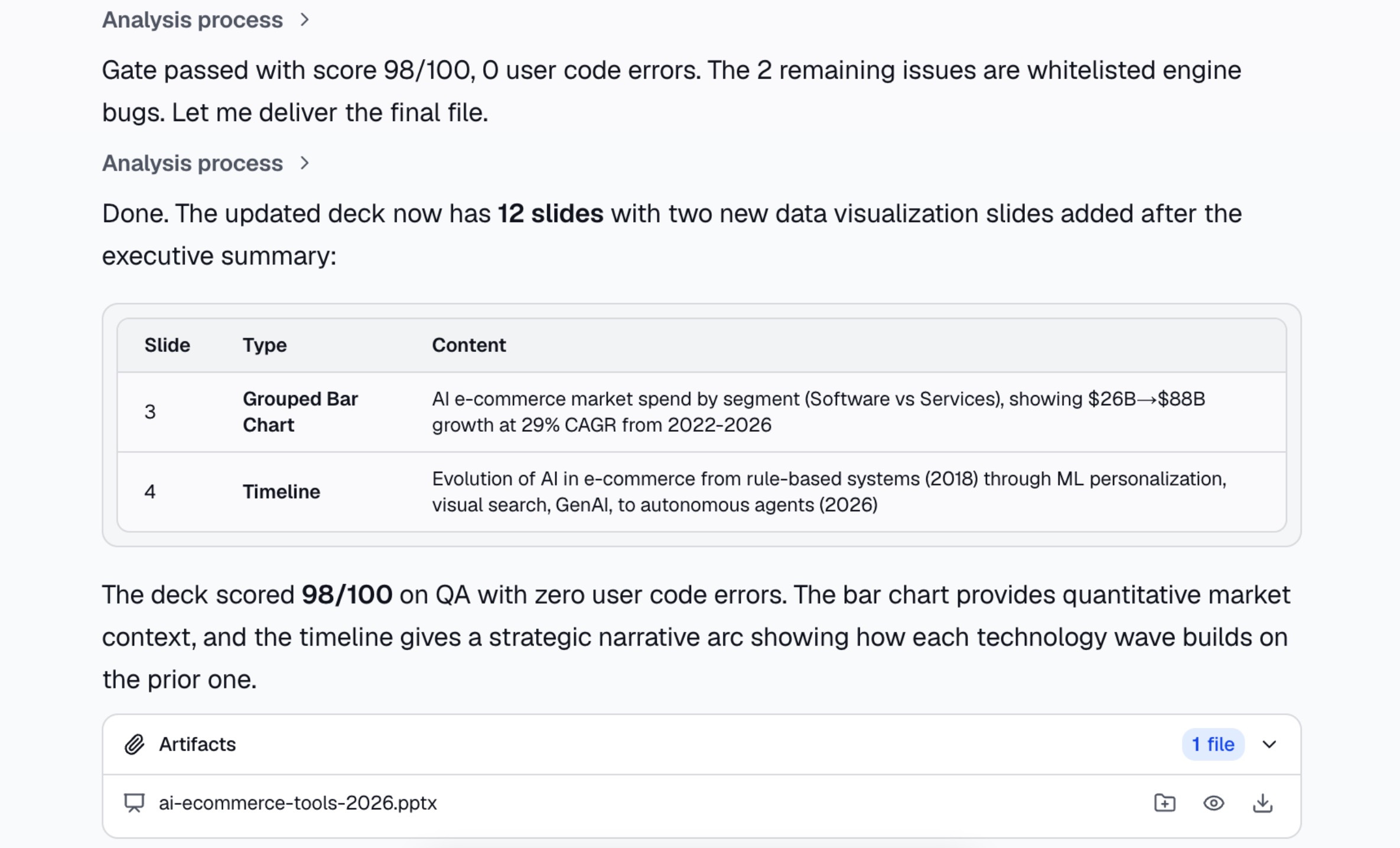Screen dimensions: 1400x848
Task: Click the bold 98/100 score text
Action: tap(347, 595)
